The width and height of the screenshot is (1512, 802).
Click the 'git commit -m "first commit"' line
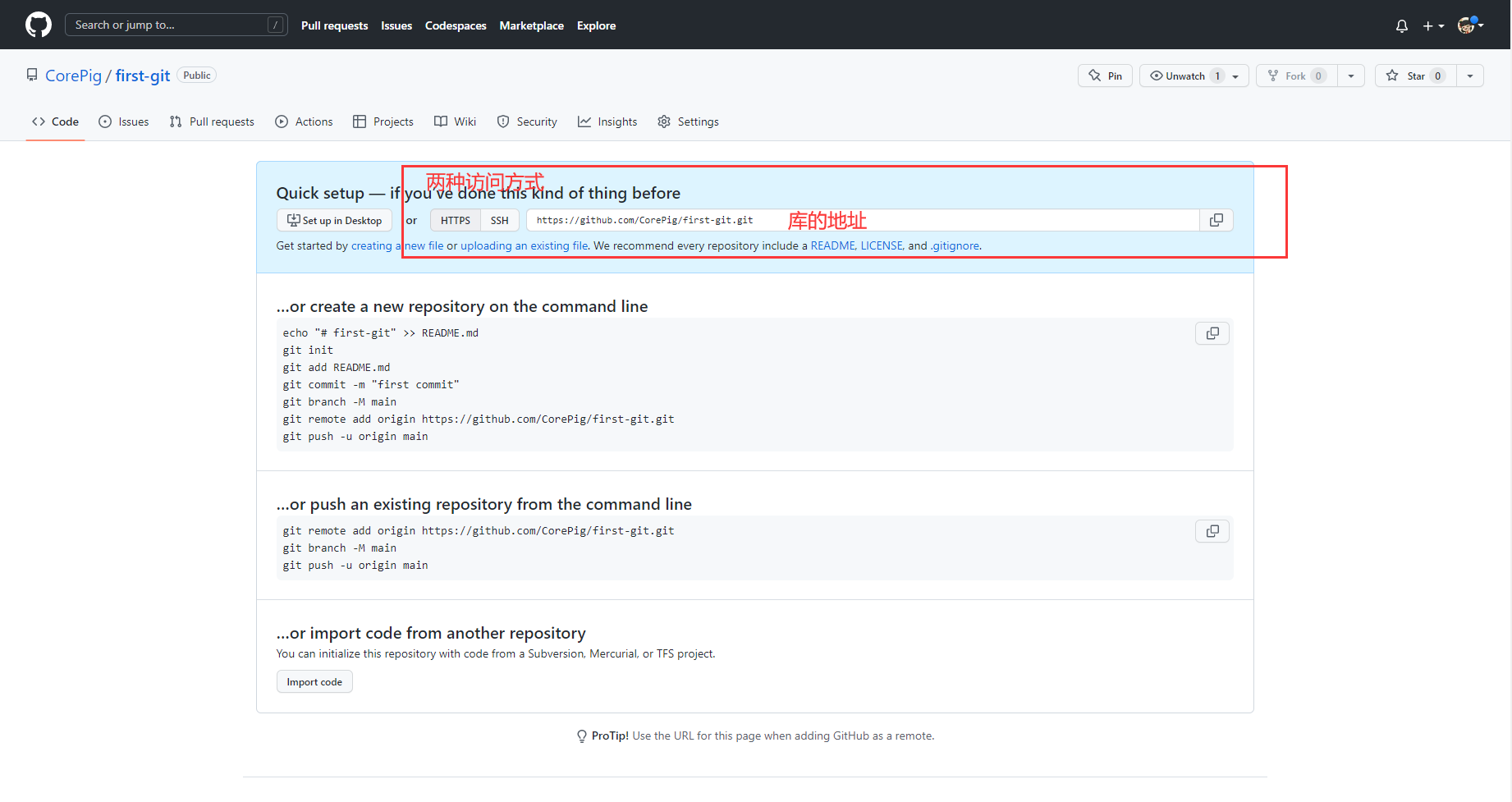[x=371, y=385]
